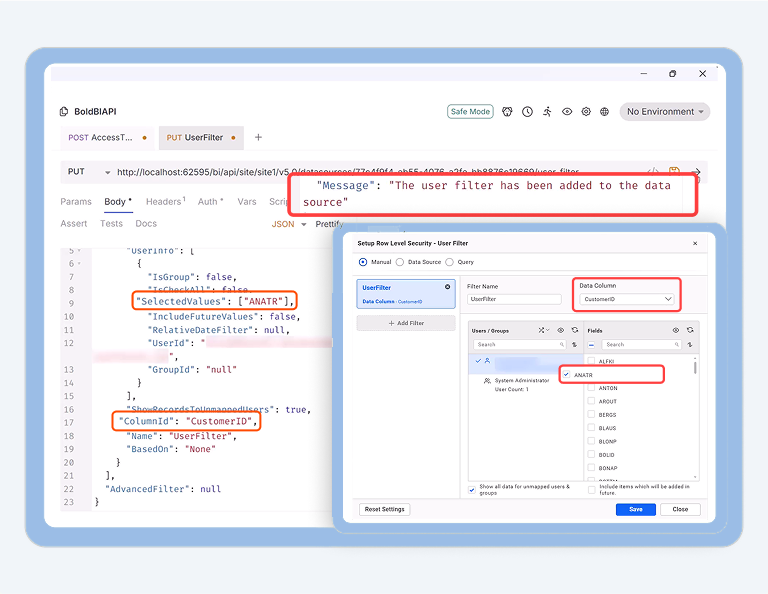768x594 pixels.
Task: Click the eye icon in Users / Groups header
Action: coord(560,330)
